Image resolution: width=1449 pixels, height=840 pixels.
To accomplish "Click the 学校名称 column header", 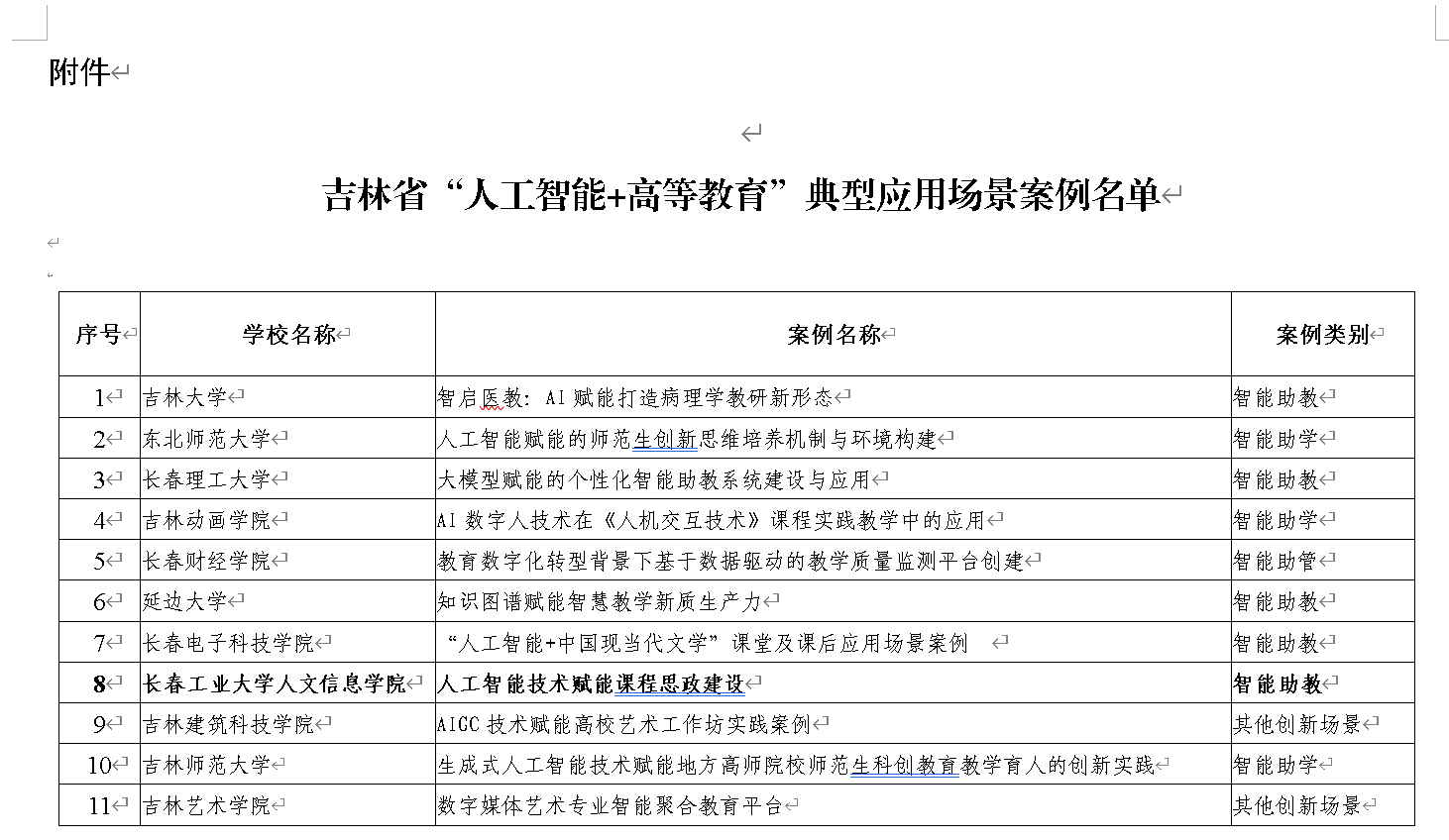I will click(x=288, y=335).
